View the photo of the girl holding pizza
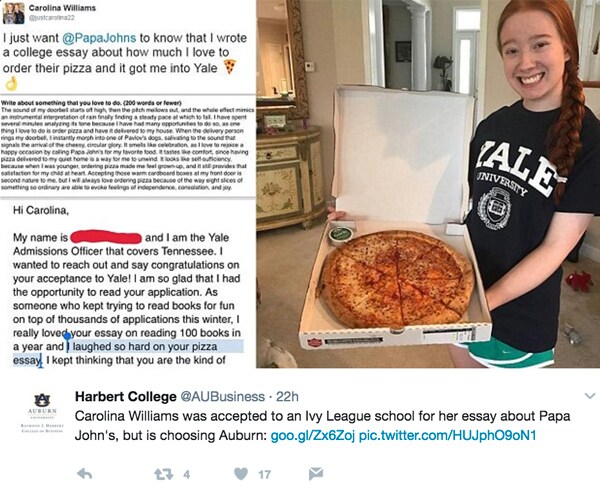This screenshot has height=500, width=600. 430,185
